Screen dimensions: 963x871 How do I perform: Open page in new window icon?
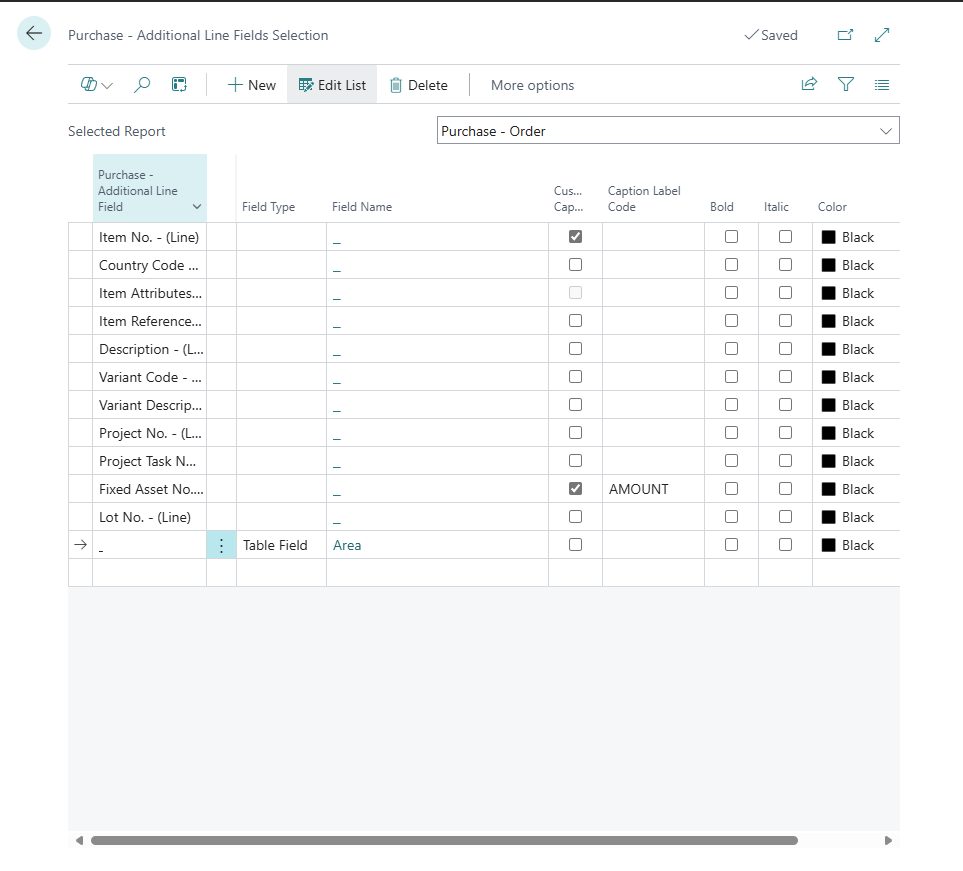(x=845, y=35)
